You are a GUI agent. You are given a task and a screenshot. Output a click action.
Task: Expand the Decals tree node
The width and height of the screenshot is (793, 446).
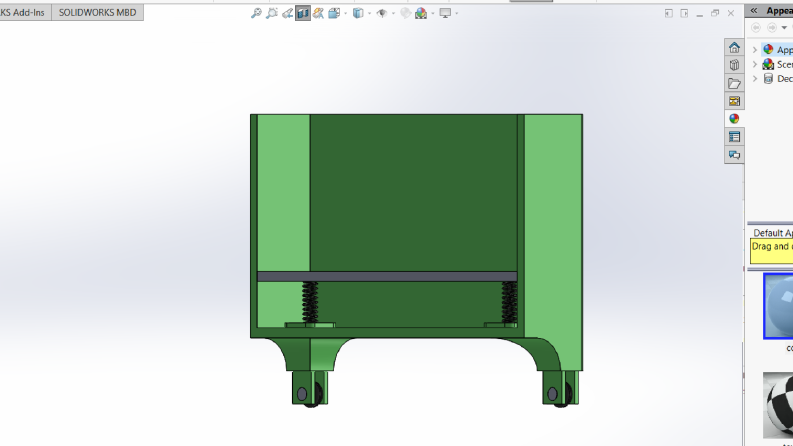pyautogui.click(x=755, y=78)
